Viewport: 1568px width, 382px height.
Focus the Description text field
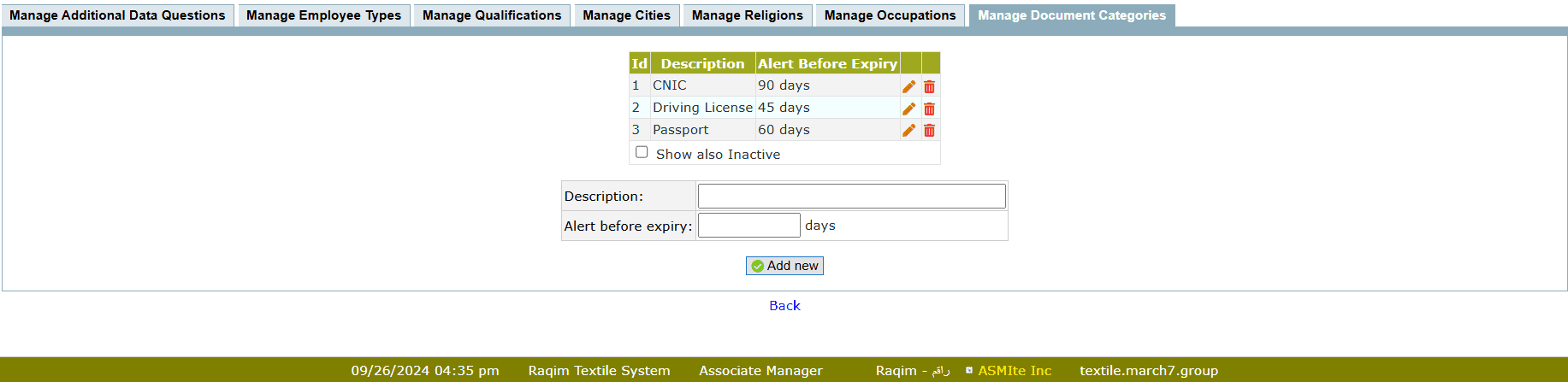pyautogui.click(x=851, y=197)
